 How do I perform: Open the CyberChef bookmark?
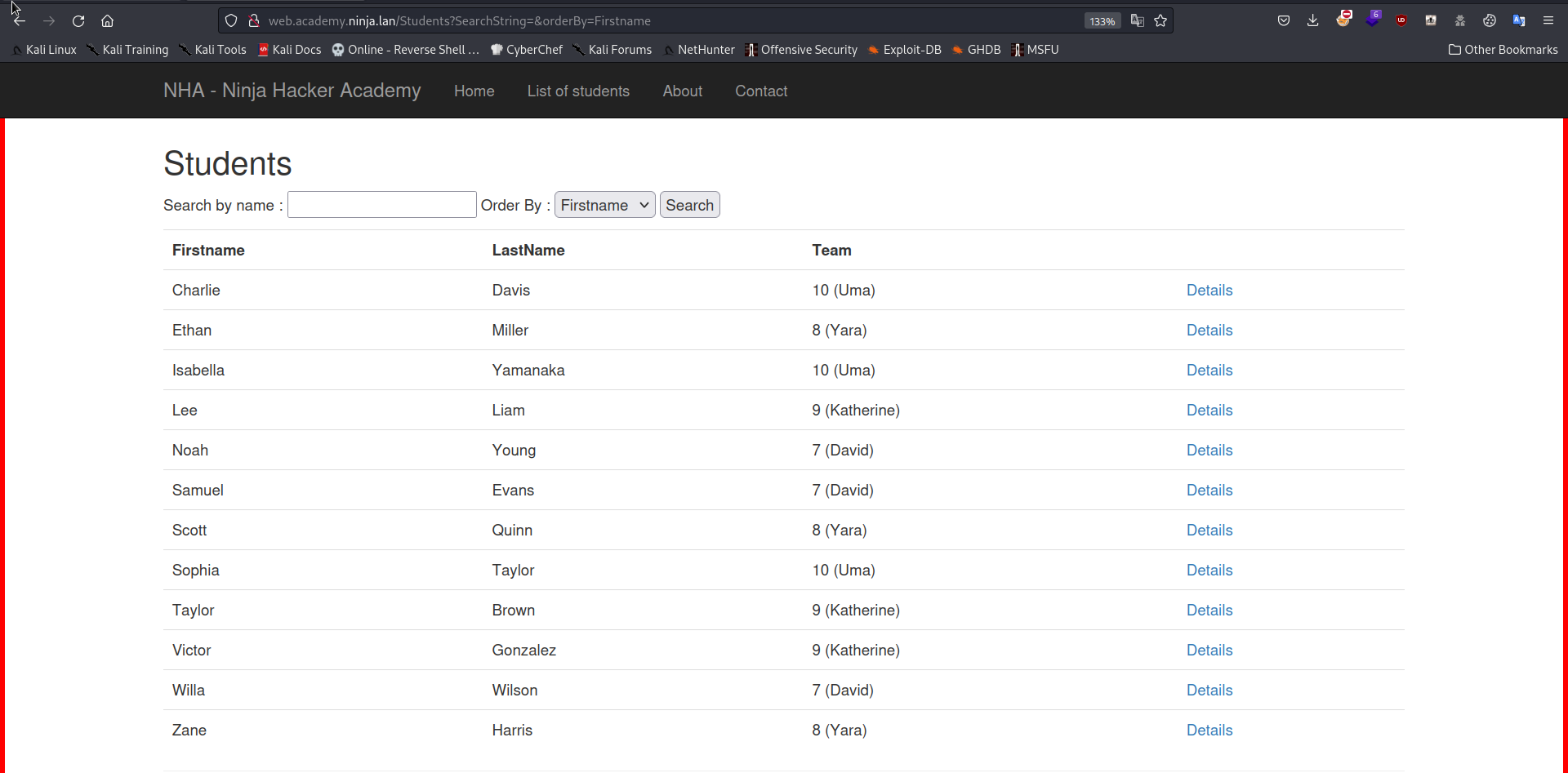pos(527,50)
